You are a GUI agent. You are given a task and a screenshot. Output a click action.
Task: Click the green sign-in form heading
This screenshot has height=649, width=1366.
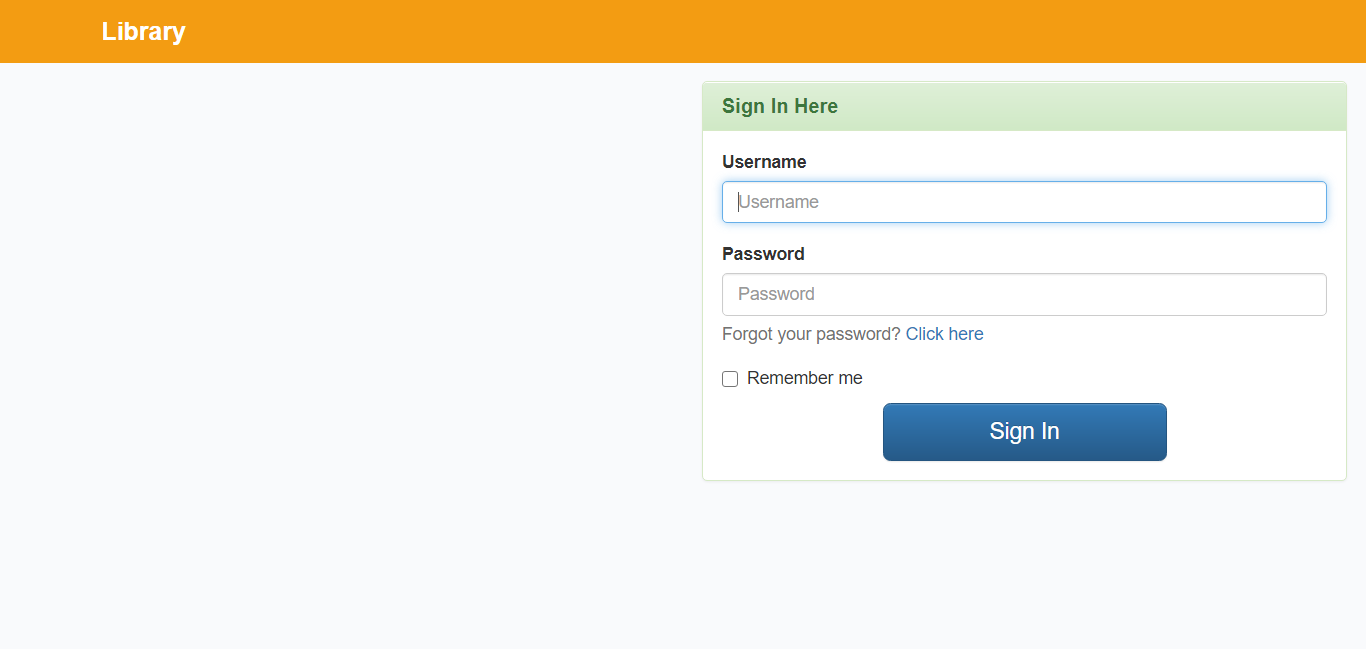(x=779, y=106)
